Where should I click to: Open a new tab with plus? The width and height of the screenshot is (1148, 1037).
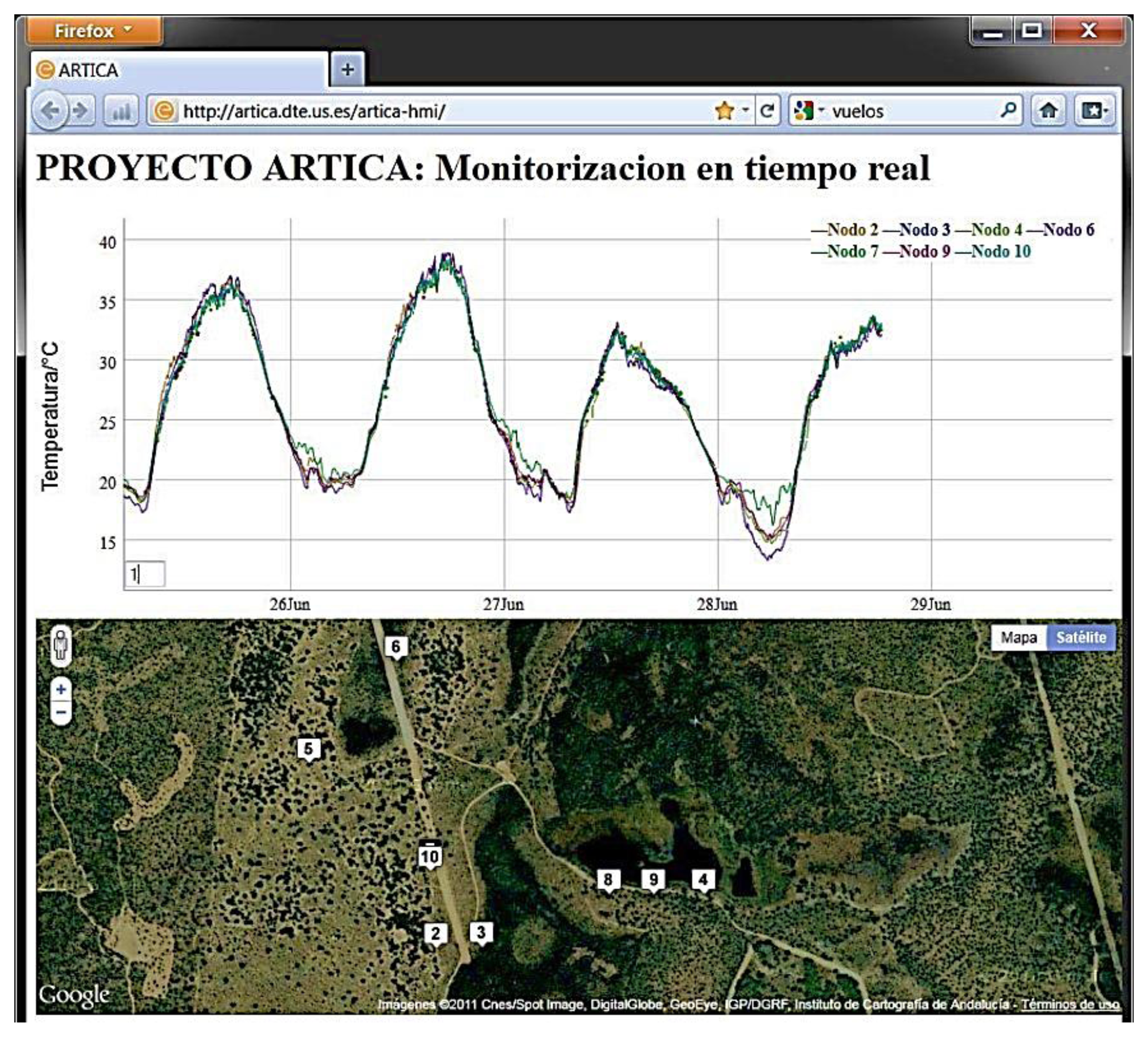click(347, 70)
